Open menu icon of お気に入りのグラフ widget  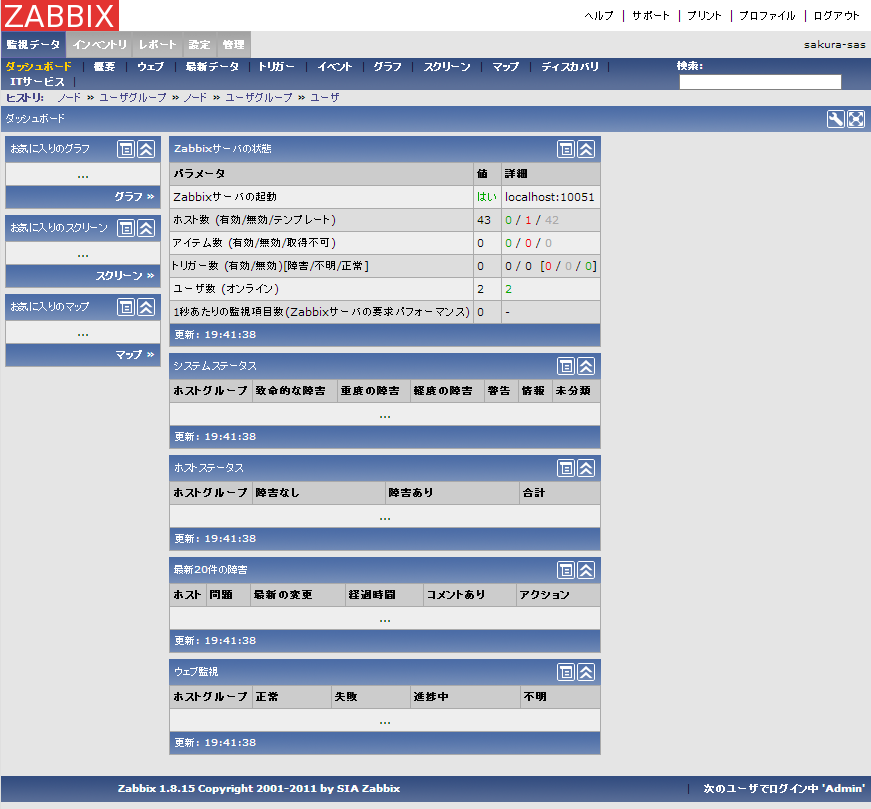[126, 149]
